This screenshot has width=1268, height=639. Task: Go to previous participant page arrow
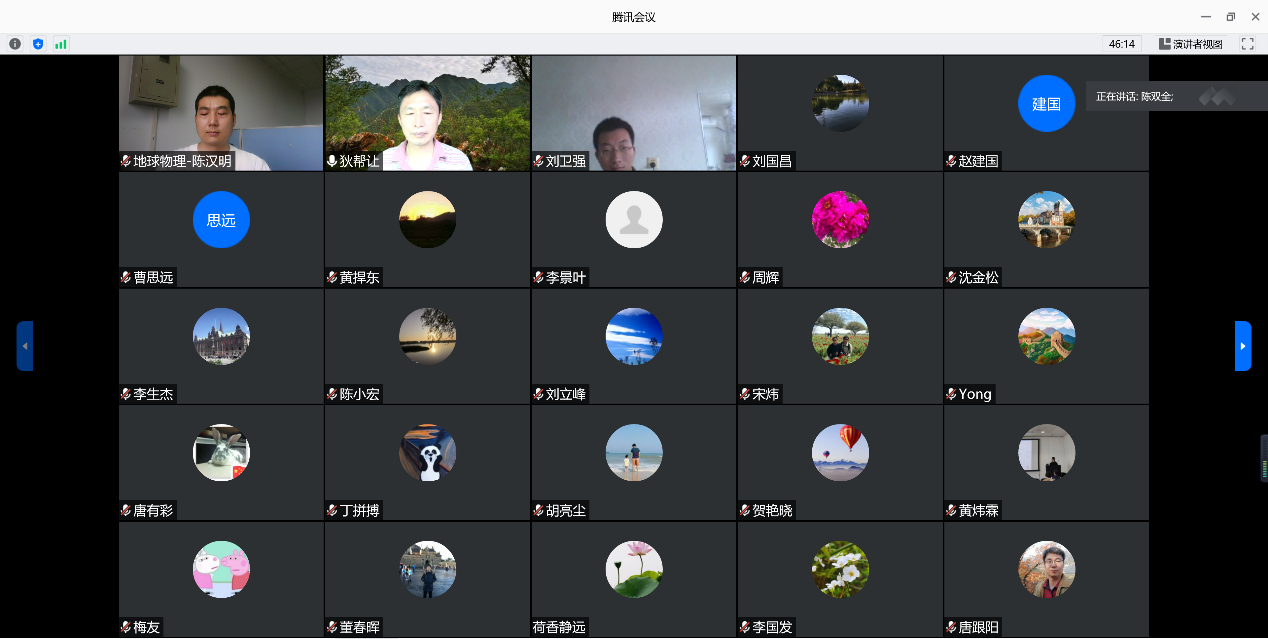click(25, 346)
